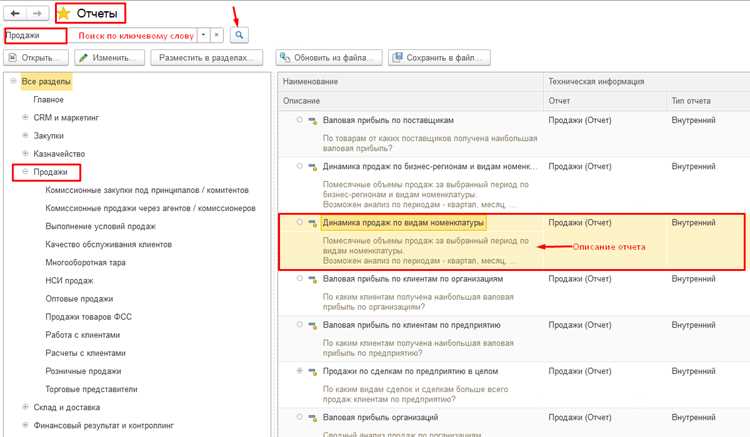Select radio circle for Продажи по сделкам по предприятию
750x437 pixels.
[x=299, y=371]
